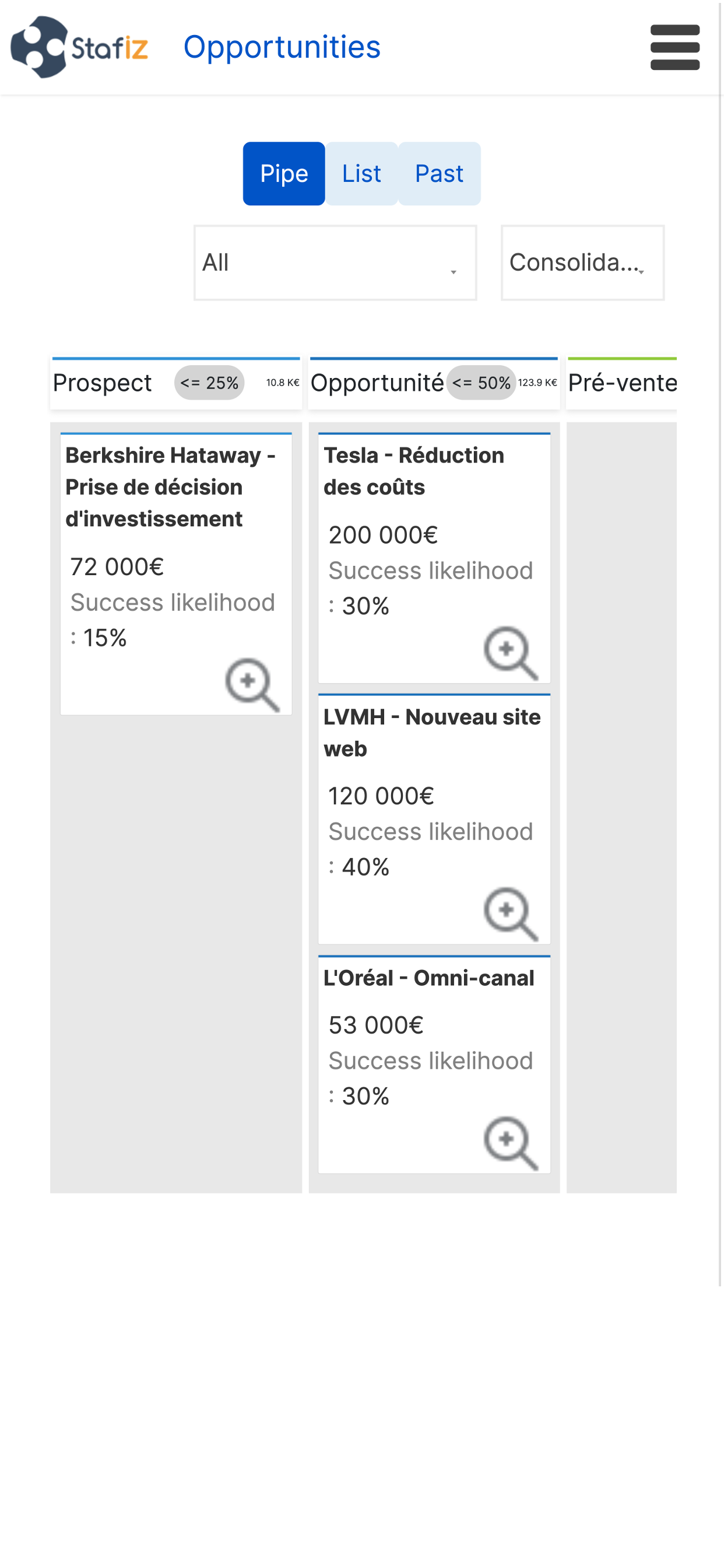Click the Stafiz logo
Viewport: 724px width, 1568px height.
pos(80,47)
